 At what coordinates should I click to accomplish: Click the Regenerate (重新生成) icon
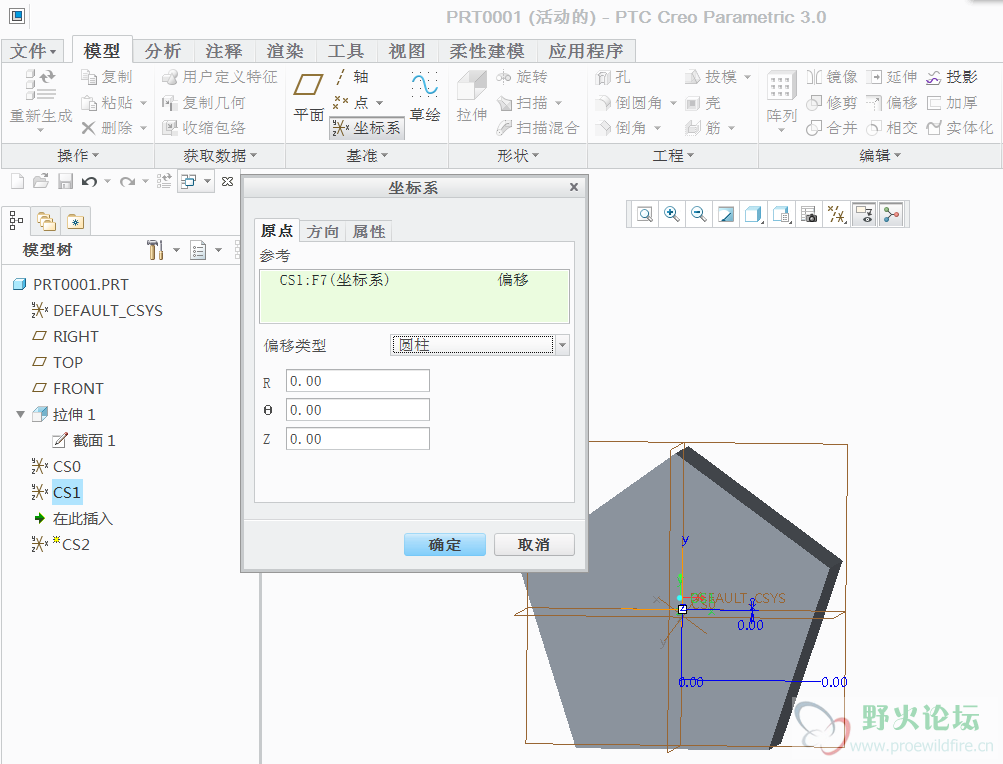point(40,86)
